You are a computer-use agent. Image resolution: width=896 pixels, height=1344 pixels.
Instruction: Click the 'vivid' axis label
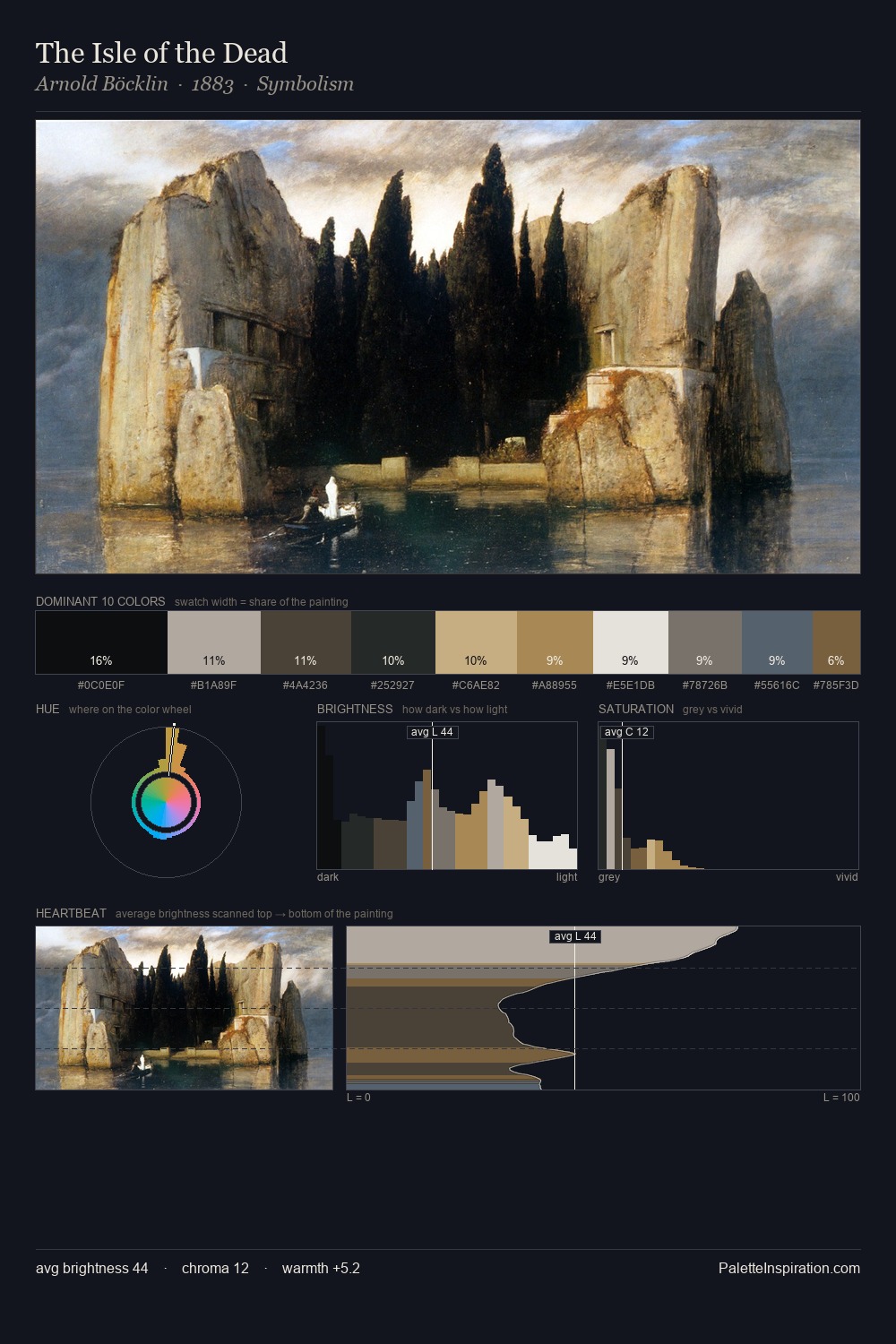pyautogui.click(x=847, y=877)
